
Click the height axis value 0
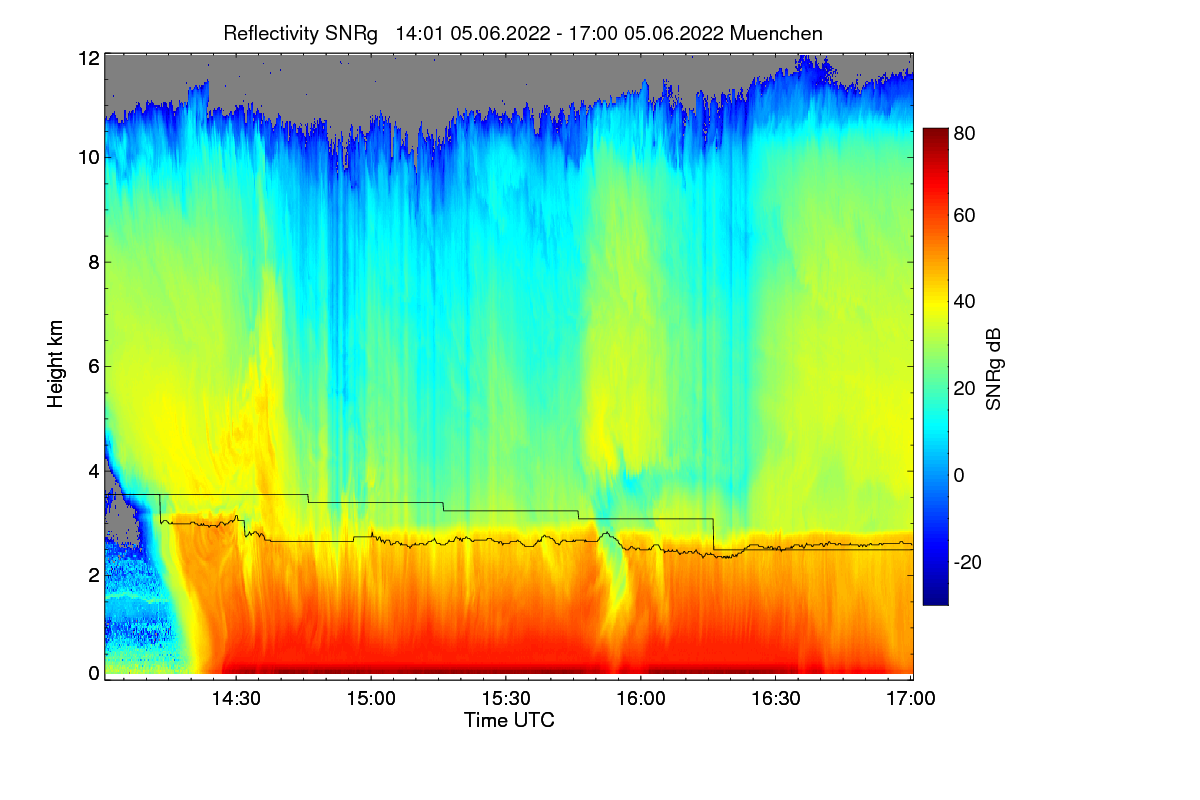point(94,673)
